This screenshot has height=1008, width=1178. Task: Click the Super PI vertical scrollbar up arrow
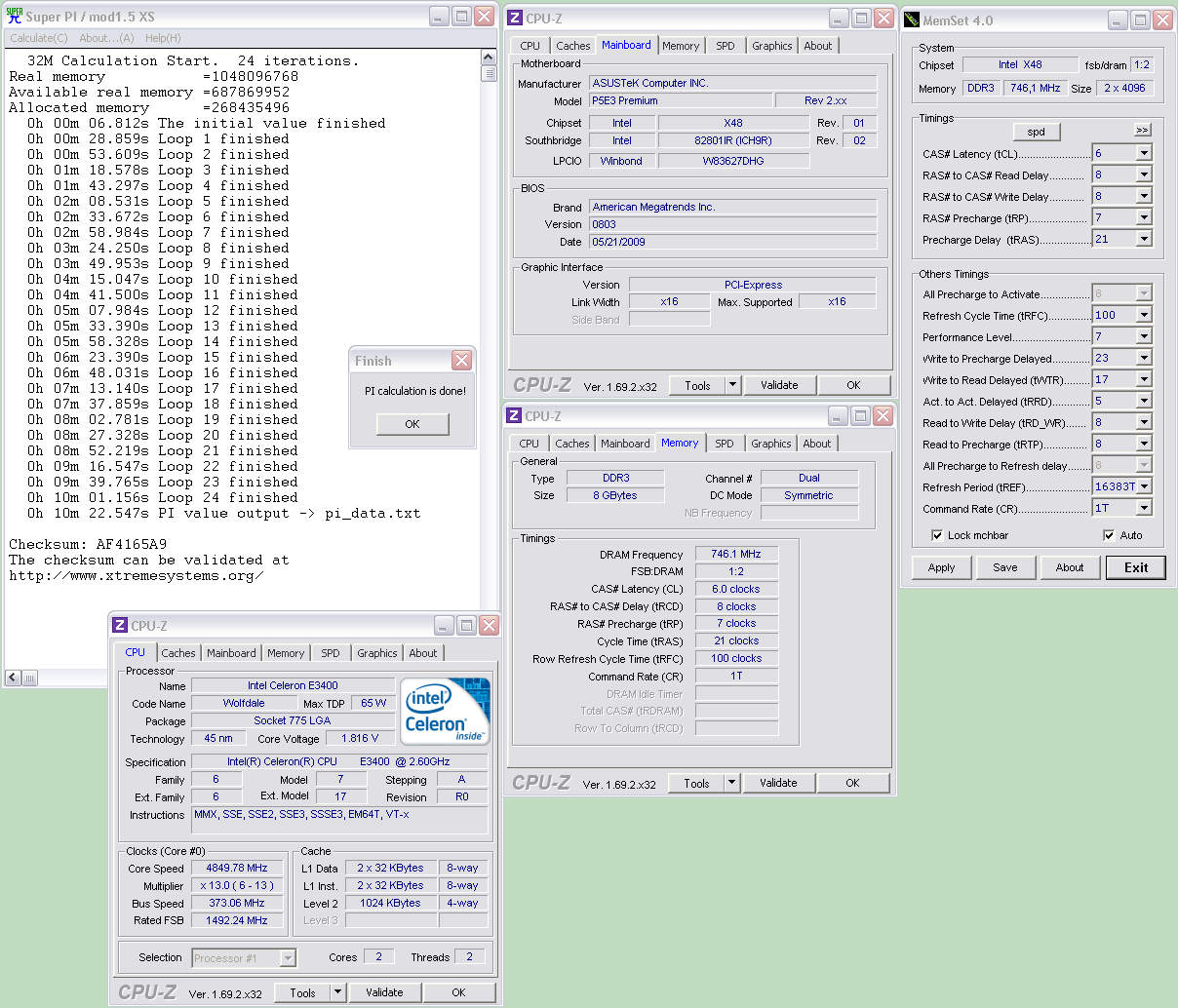coord(490,58)
